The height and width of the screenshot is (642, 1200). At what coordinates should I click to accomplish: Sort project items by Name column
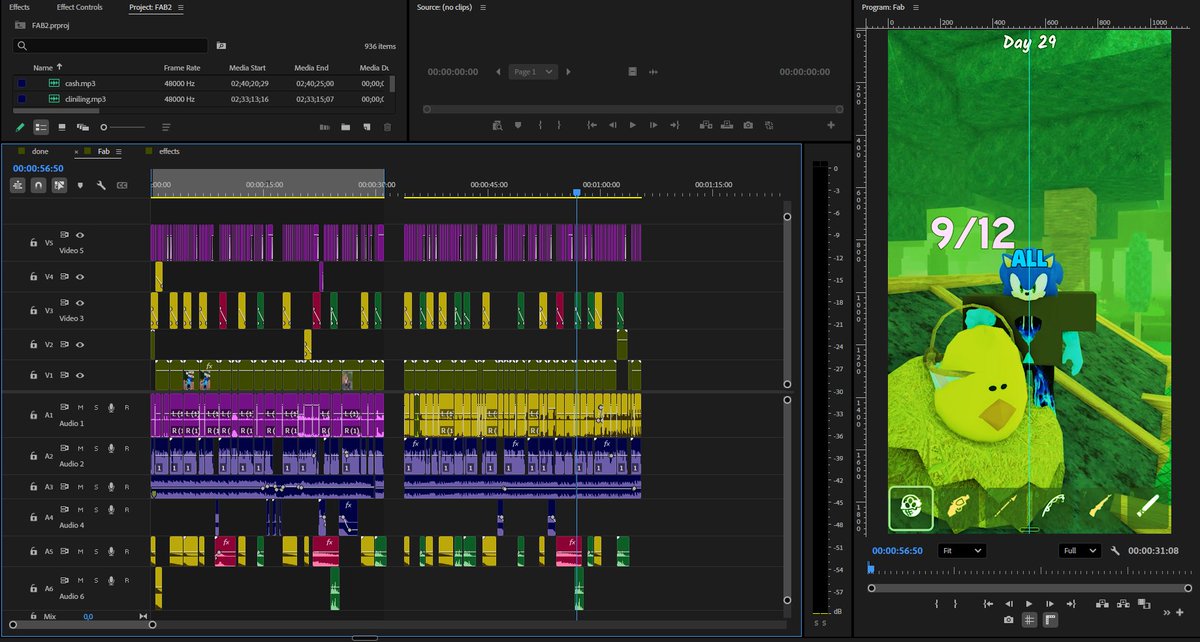pos(42,67)
